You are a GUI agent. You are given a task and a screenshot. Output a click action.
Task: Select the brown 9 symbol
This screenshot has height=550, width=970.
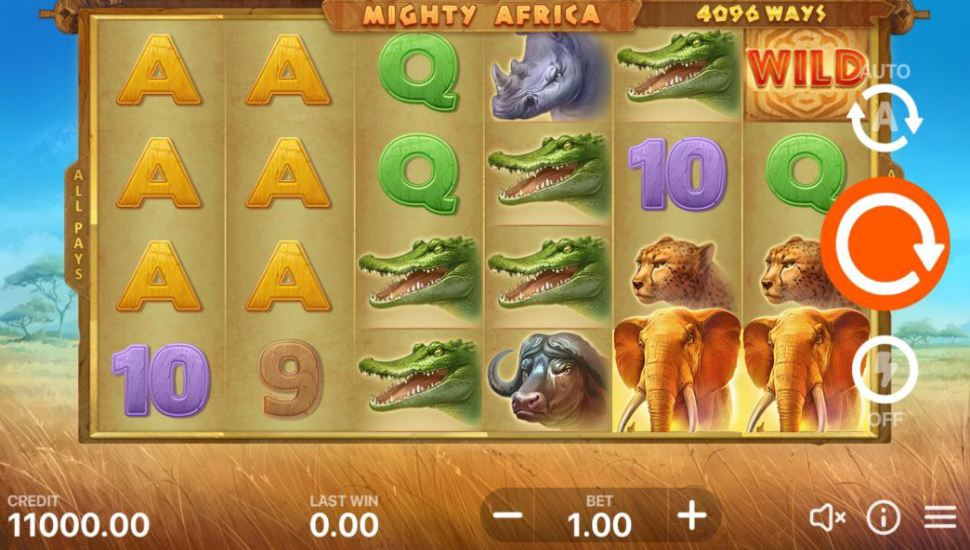tap(290, 378)
